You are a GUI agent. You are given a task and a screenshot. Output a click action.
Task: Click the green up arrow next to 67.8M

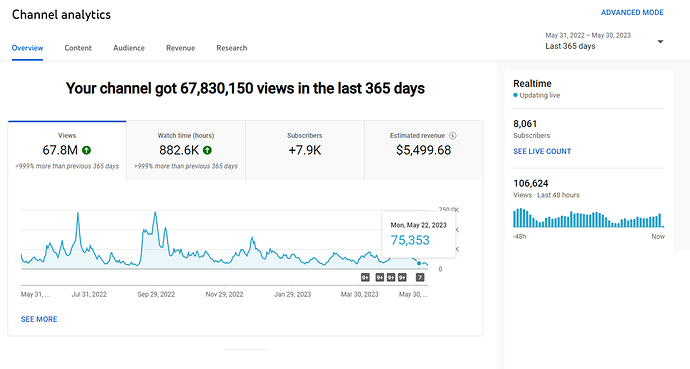coord(87,150)
